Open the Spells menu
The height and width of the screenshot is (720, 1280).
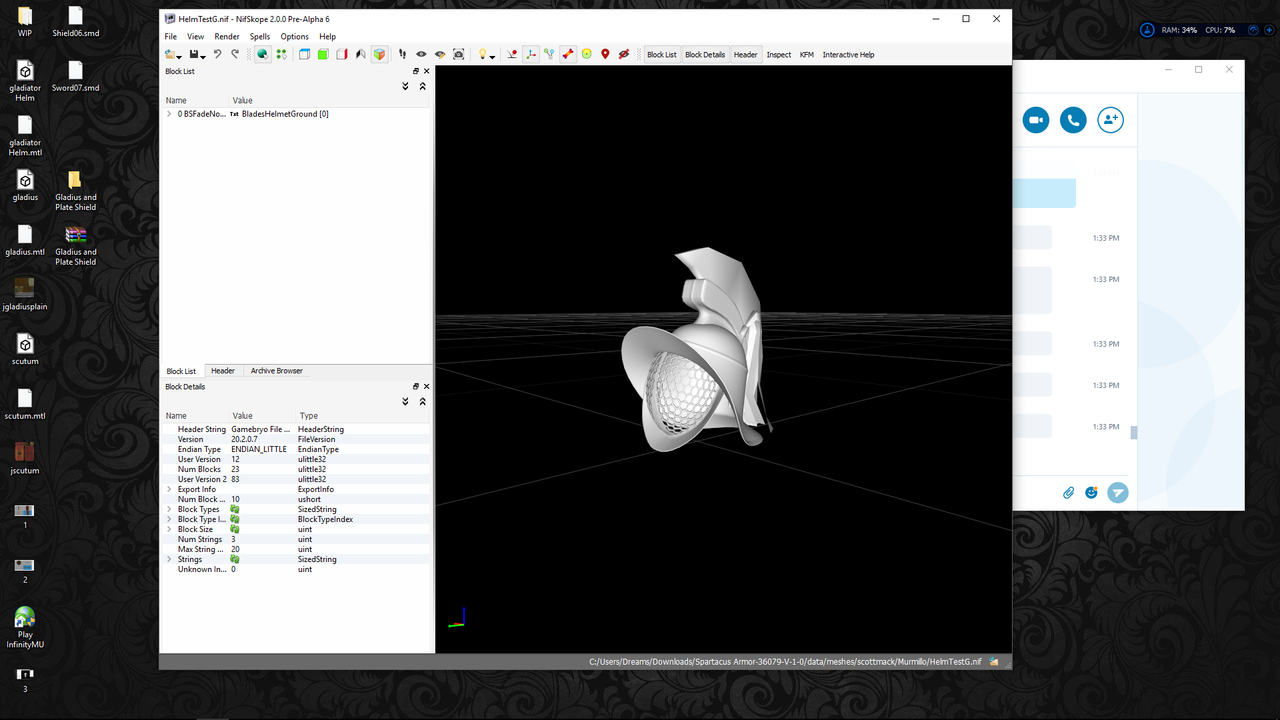pyautogui.click(x=260, y=36)
